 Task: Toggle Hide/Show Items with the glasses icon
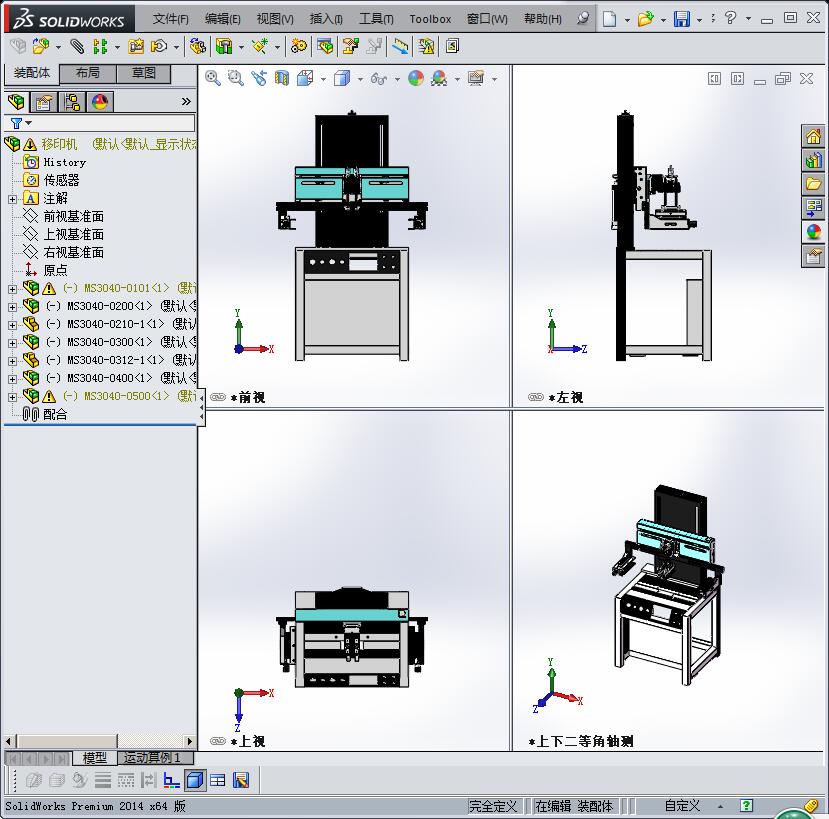point(379,78)
